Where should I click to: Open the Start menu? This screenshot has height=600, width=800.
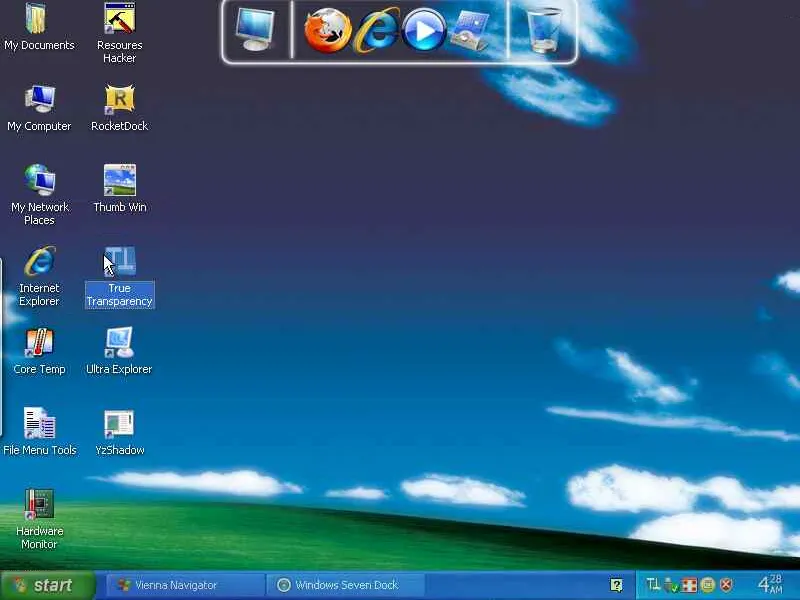tap(48, 585)
